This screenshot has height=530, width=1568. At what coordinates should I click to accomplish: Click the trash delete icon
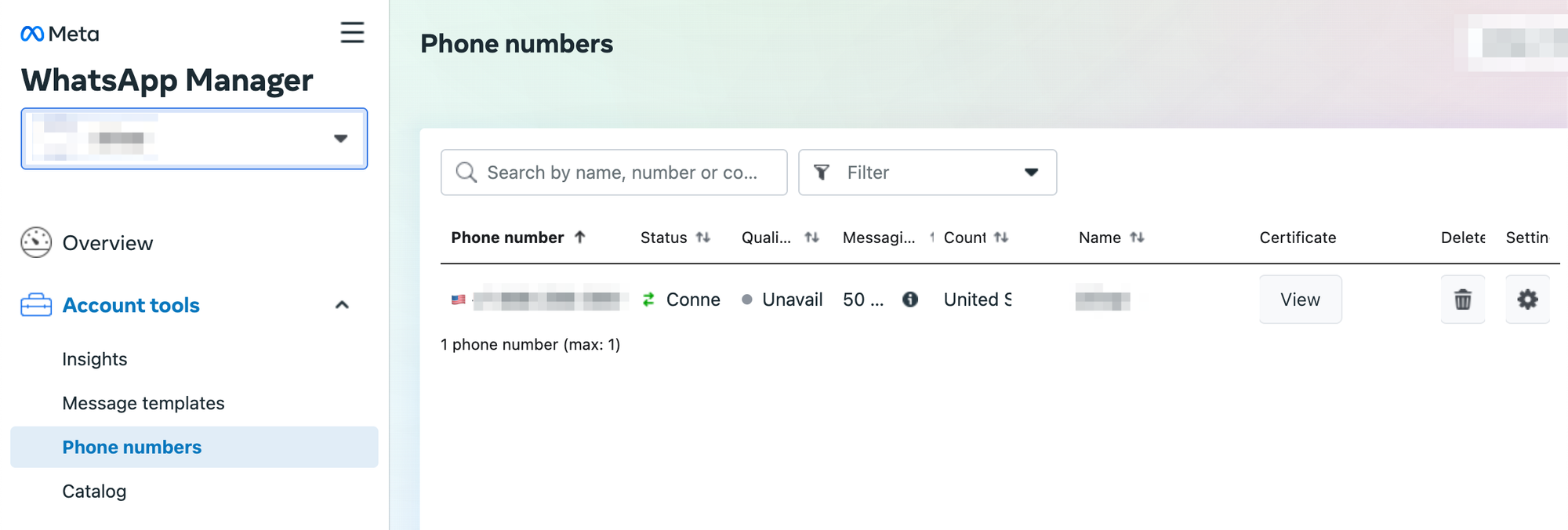(x=1463, y=299)
